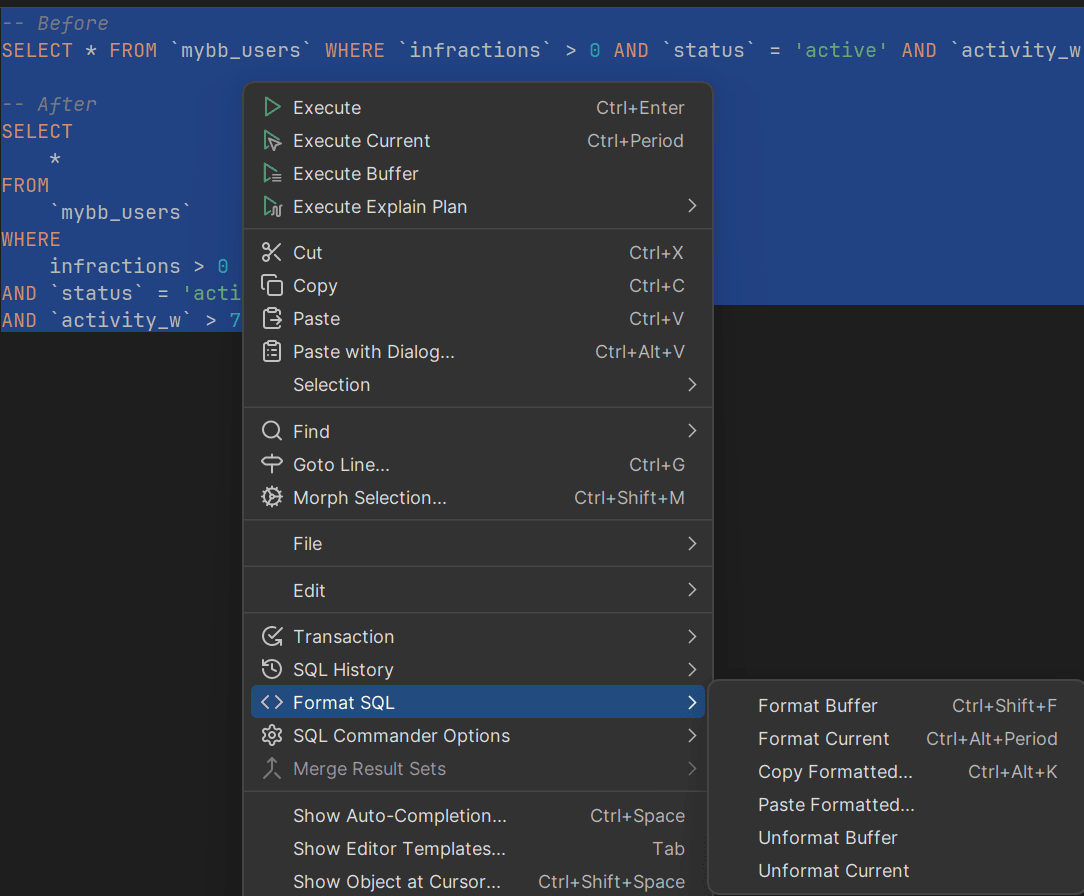The image size is (1084, 896).
Task: Select Merge Result Sets entry
Action: pos(478,769)
